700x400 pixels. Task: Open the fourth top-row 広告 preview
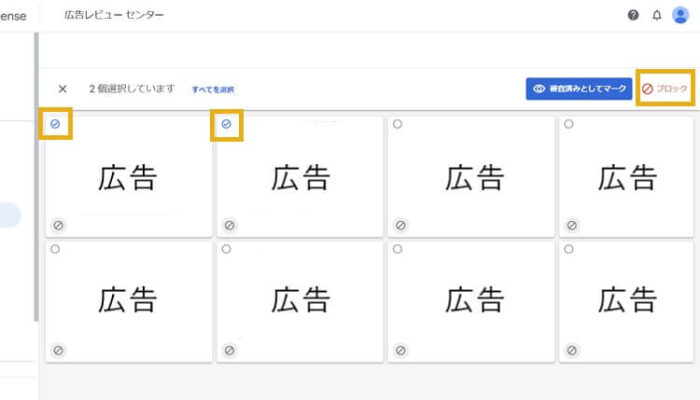coord(626,177)
